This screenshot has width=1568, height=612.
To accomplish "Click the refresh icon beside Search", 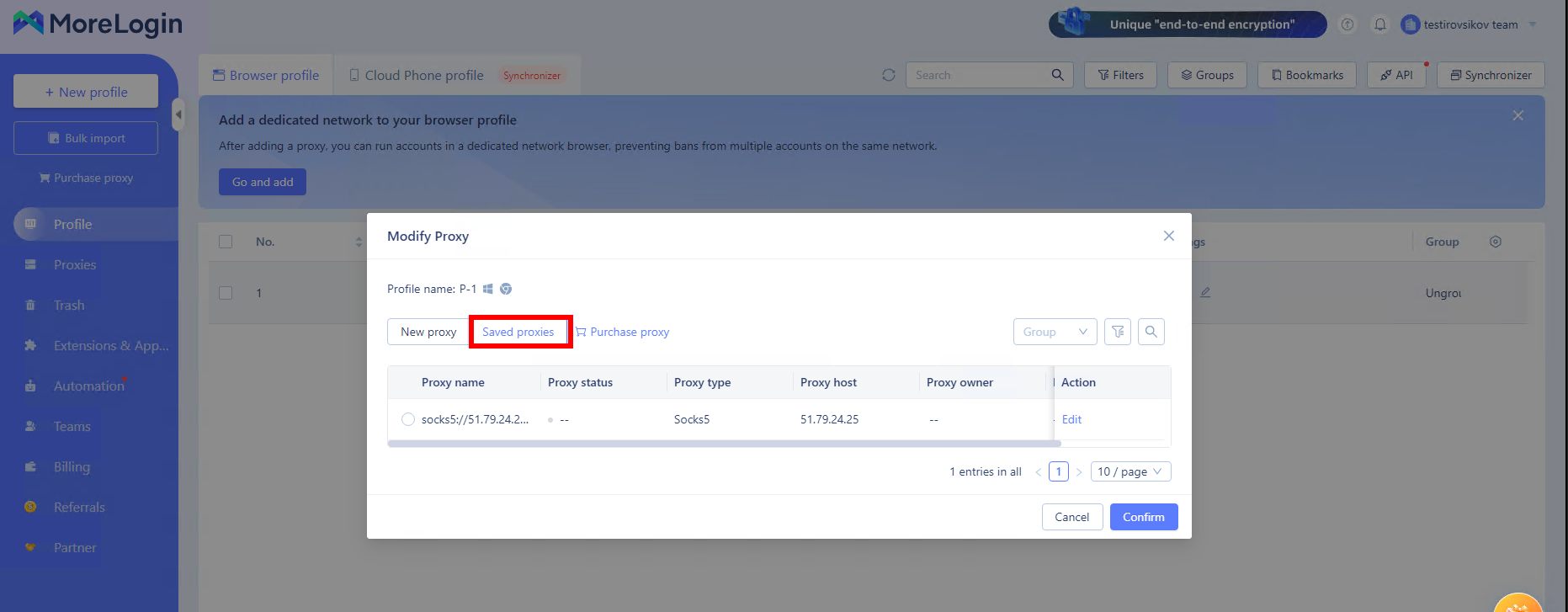I will click(888, 75).
